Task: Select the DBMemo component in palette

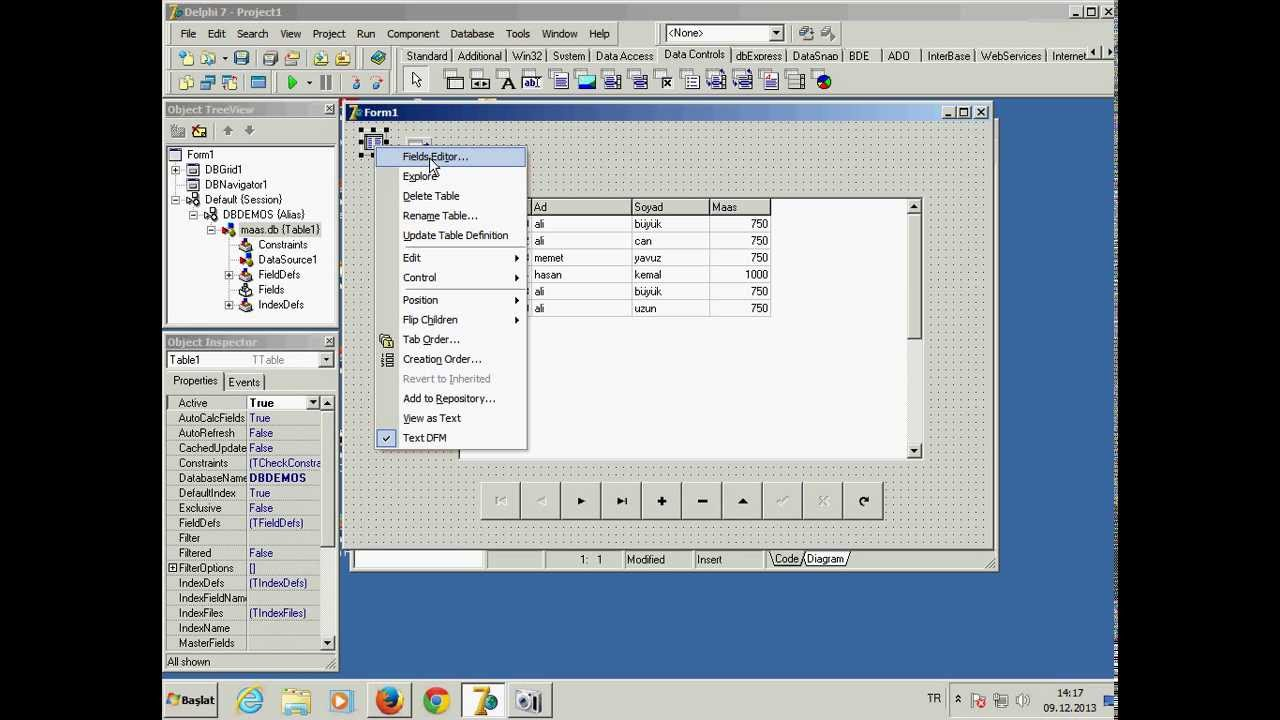Action: click(560, 81)
